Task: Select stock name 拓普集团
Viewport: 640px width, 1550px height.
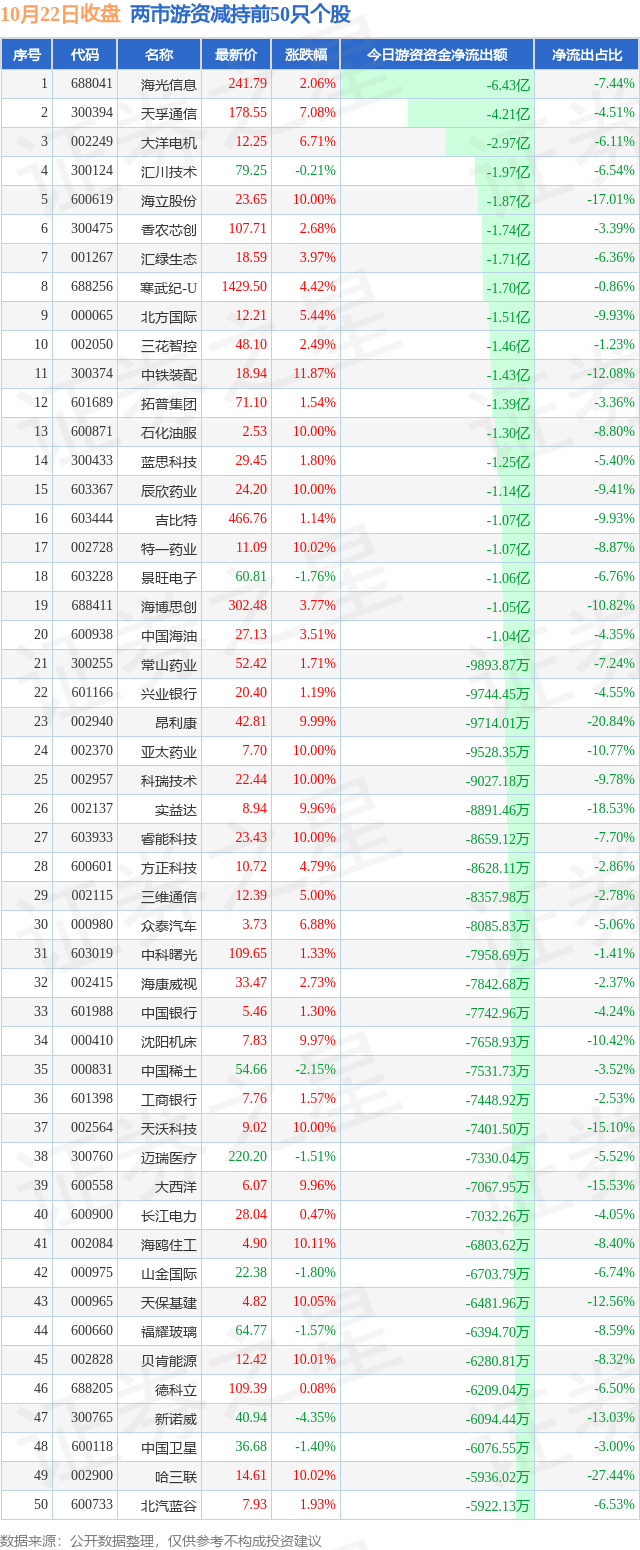Action: (170, 403)
